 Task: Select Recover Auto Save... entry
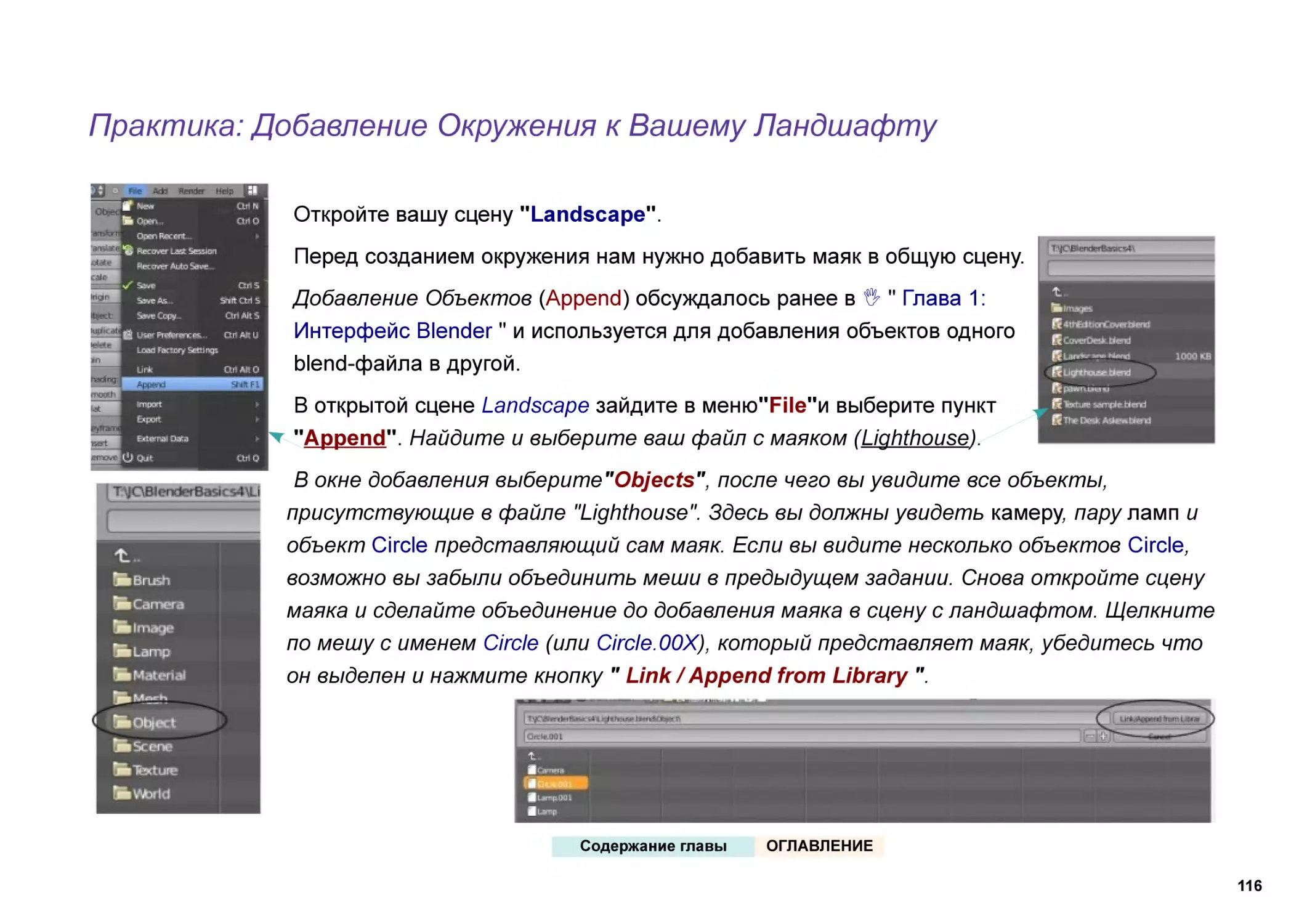click(192, 266)
